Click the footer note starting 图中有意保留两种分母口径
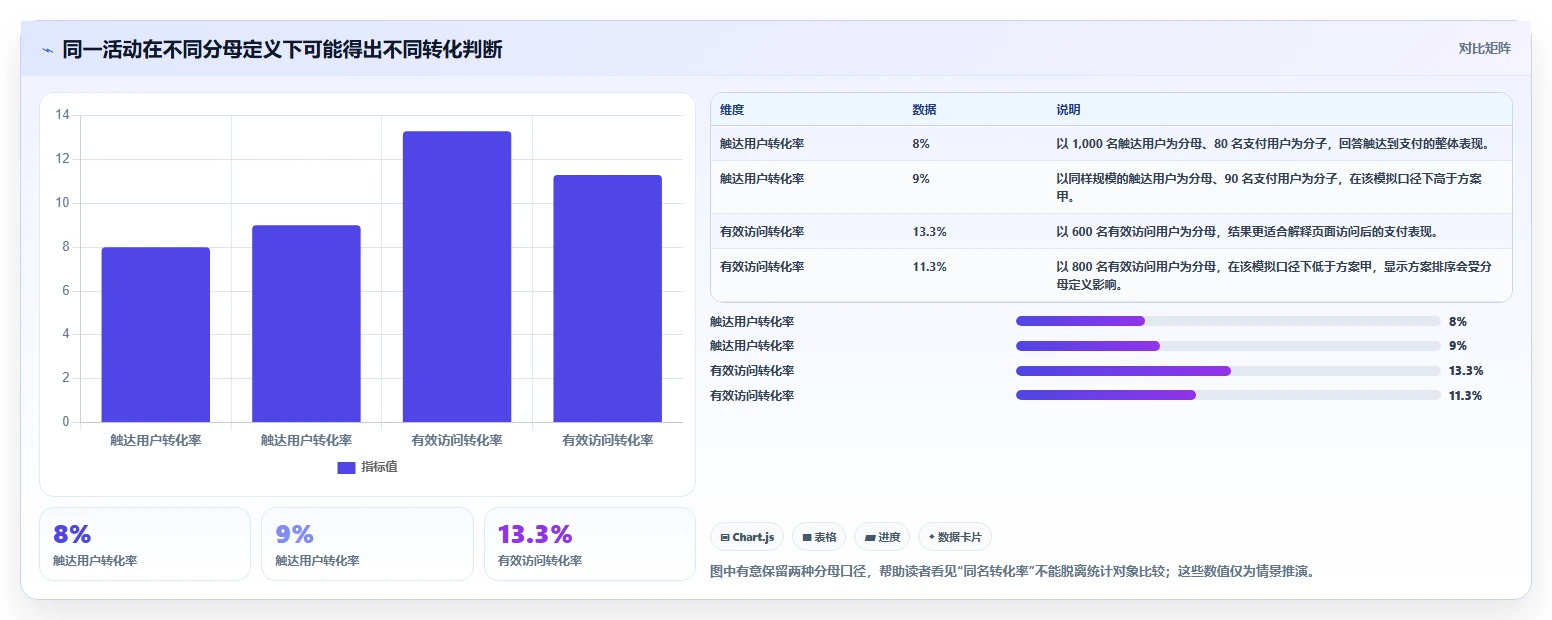Image resolution: width=1552 pixels, height=620 pixels. [1013, 572]
